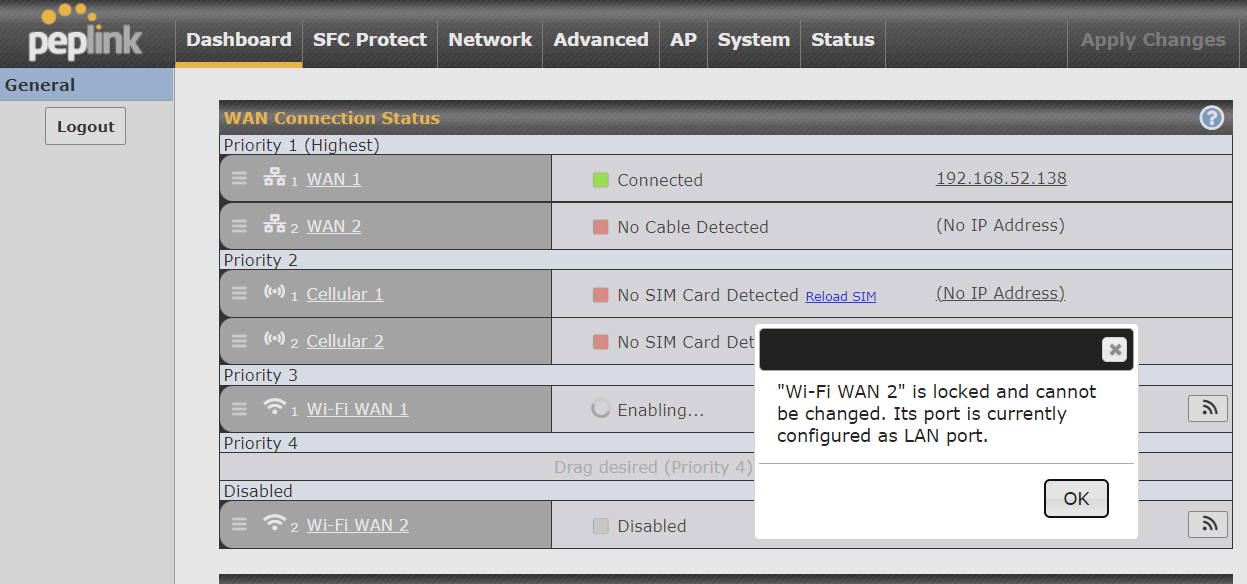Close the dialog with the X button

click(1114, 349)
